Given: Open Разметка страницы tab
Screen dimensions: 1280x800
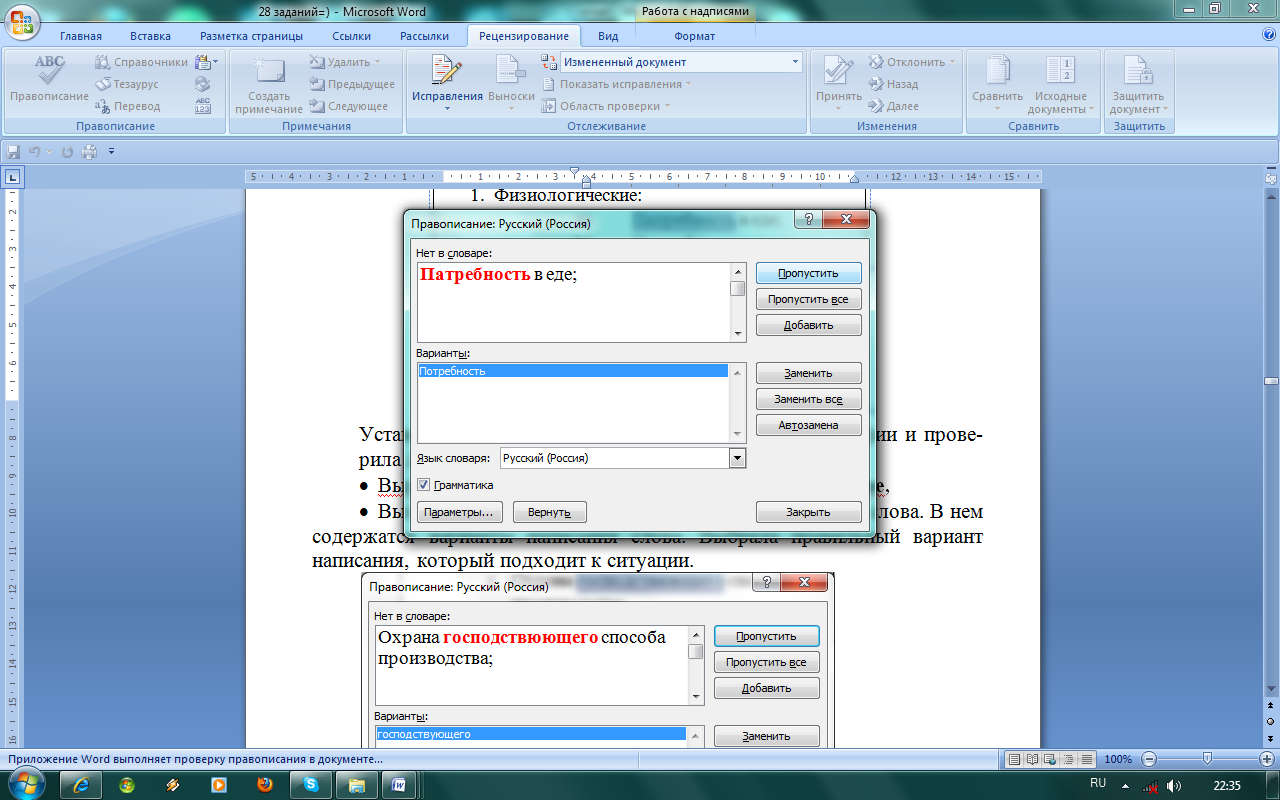Looking at the screenshot, I should click(x=251, y=36).
